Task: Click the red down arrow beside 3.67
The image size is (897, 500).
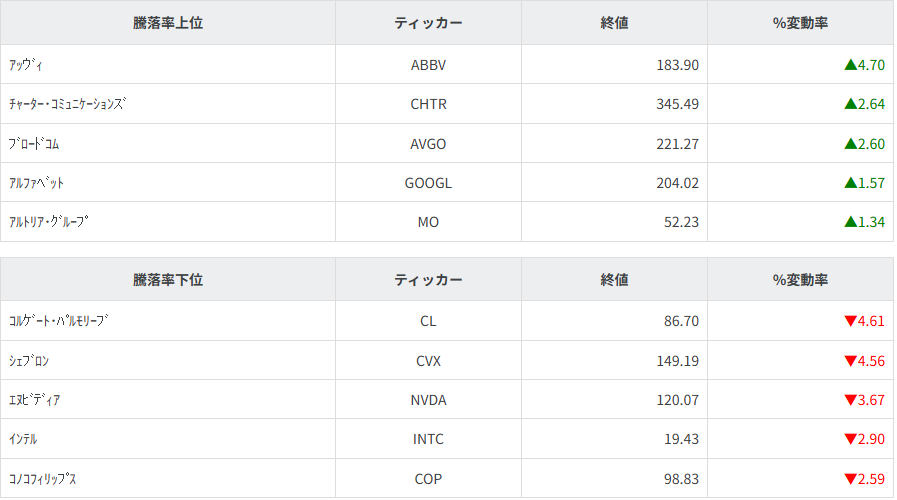Action: (850, 400)
